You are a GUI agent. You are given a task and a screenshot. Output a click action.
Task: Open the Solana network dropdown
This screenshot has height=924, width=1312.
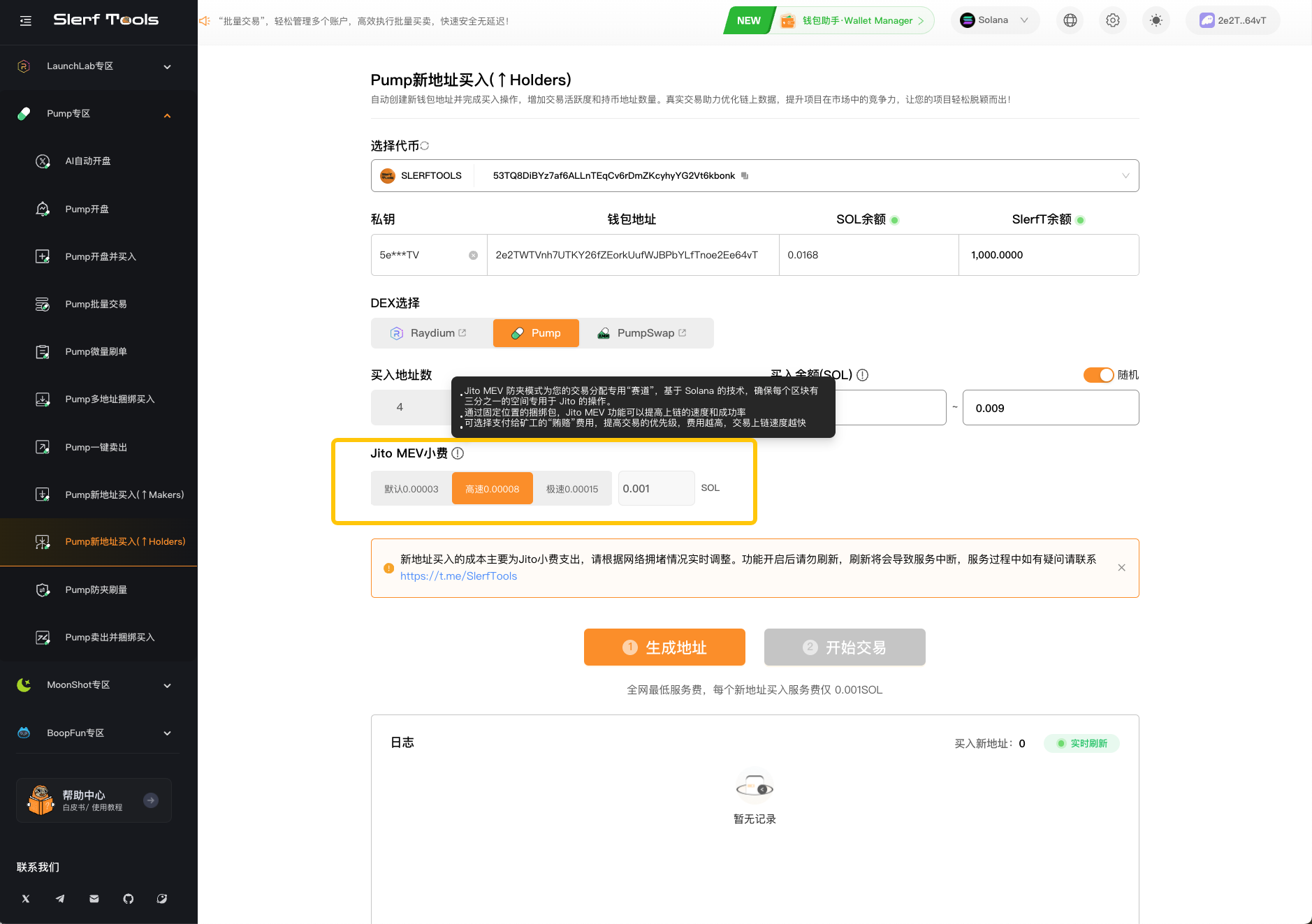(995, 20)
